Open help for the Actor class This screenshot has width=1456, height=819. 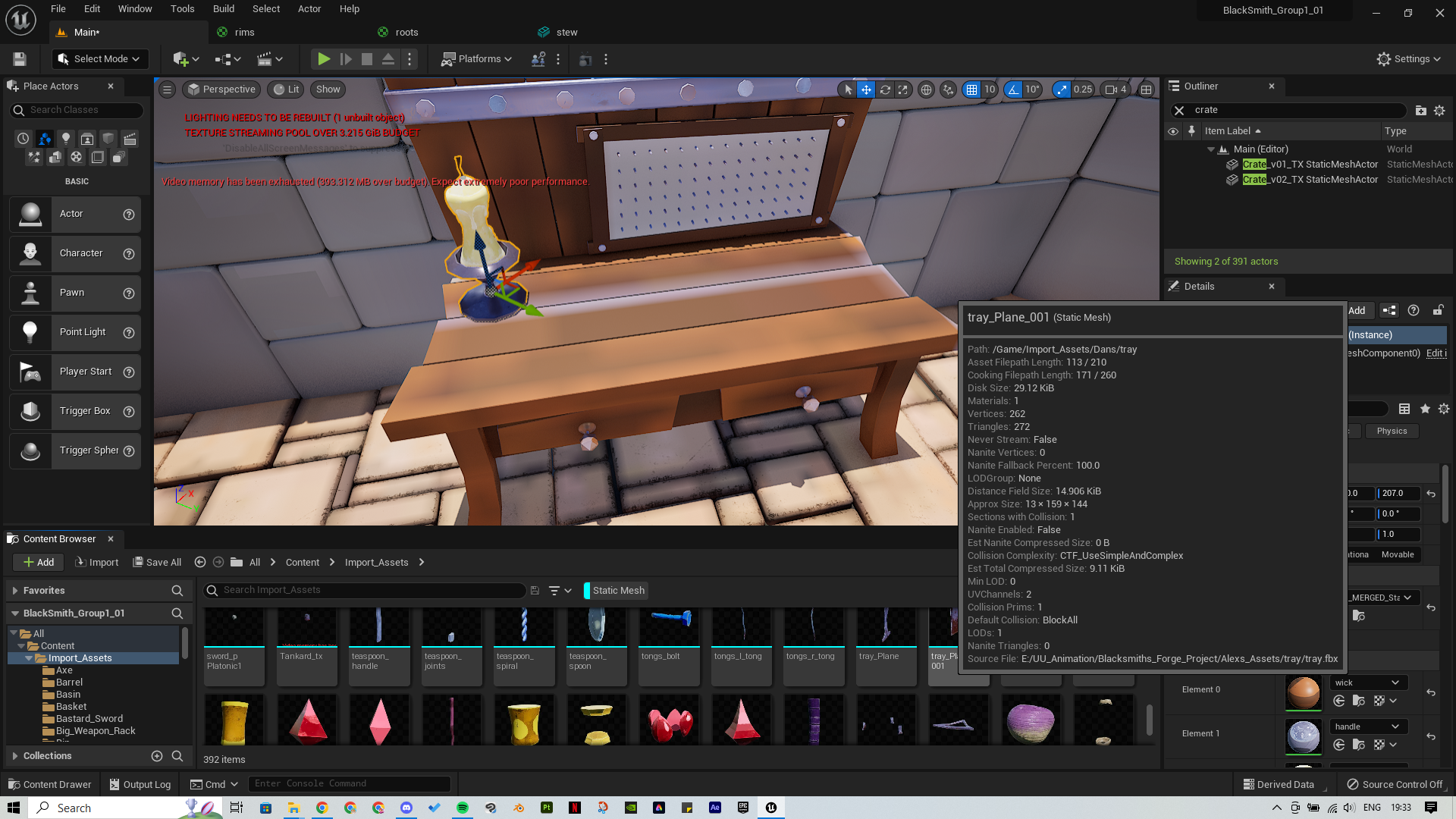coord(129,215)
